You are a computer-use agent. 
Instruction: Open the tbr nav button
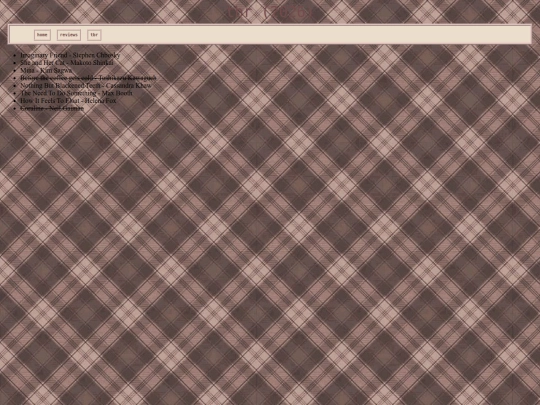pyautogui.click(x=94, y=35)
